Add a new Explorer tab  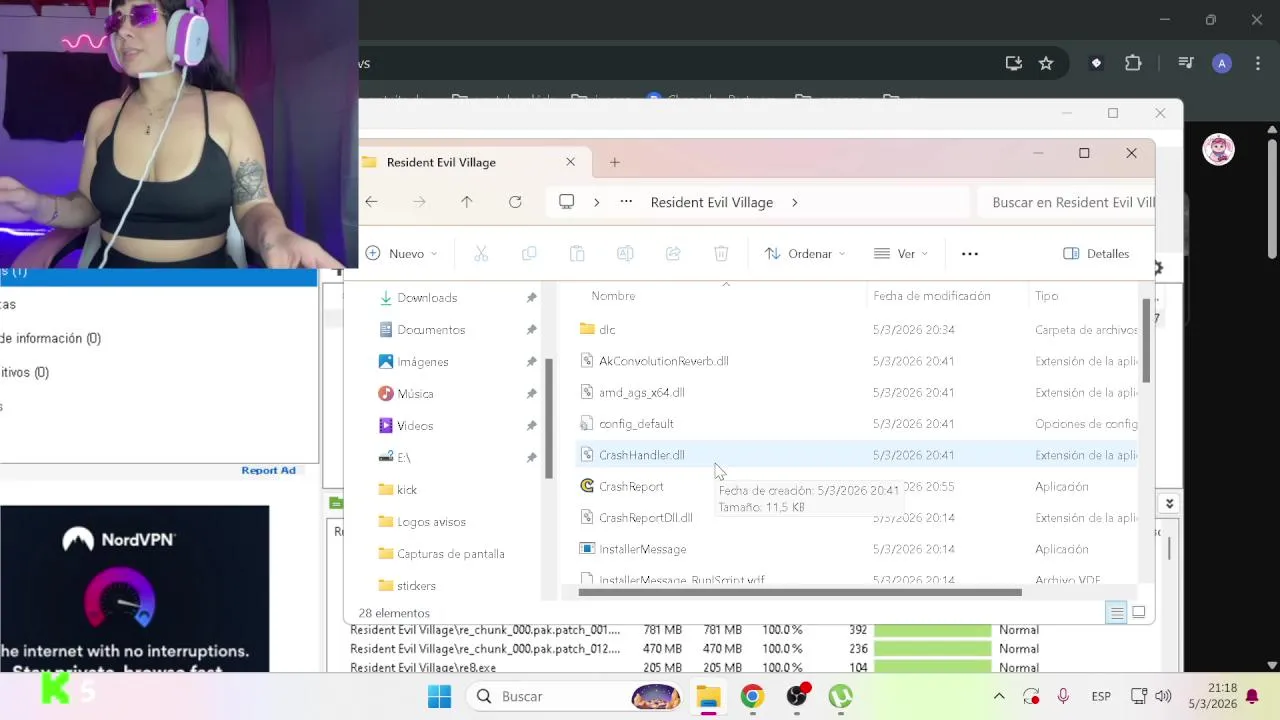615,162
